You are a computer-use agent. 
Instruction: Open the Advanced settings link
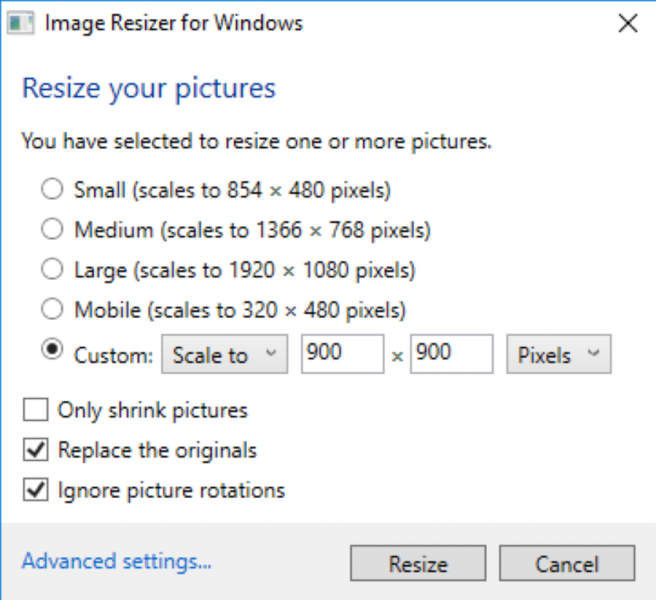(116, 561)
